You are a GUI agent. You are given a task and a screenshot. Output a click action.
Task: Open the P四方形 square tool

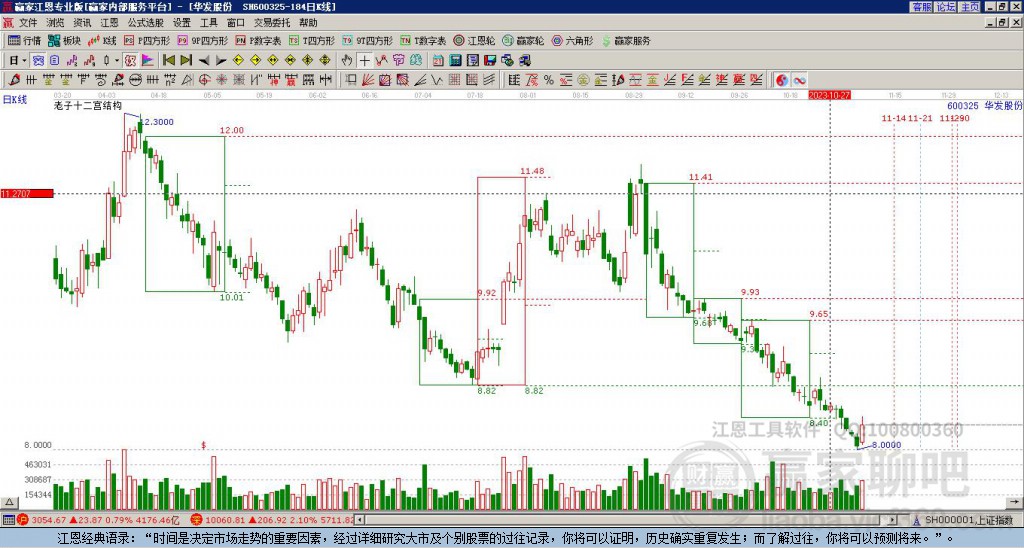pos(147,40)
